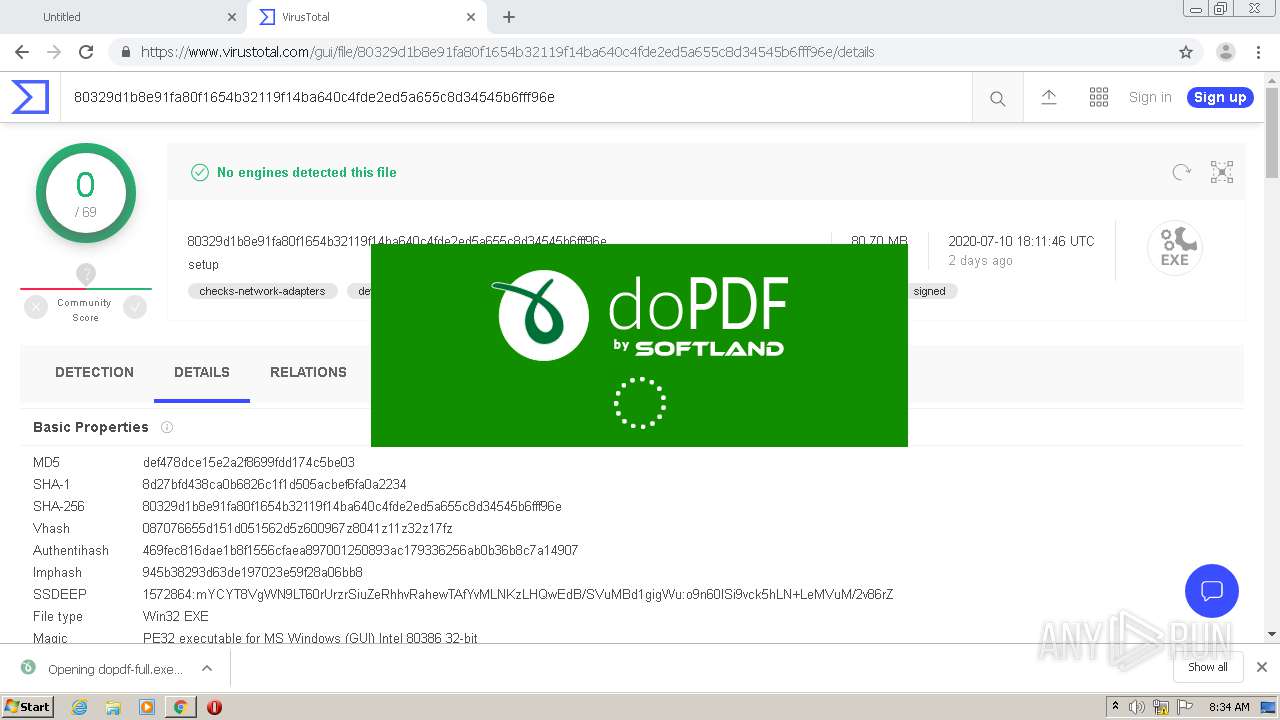The height and width of the screenshot is (720, 1280).
Task: Vote down with the X community icon
Action: point(36,308)
